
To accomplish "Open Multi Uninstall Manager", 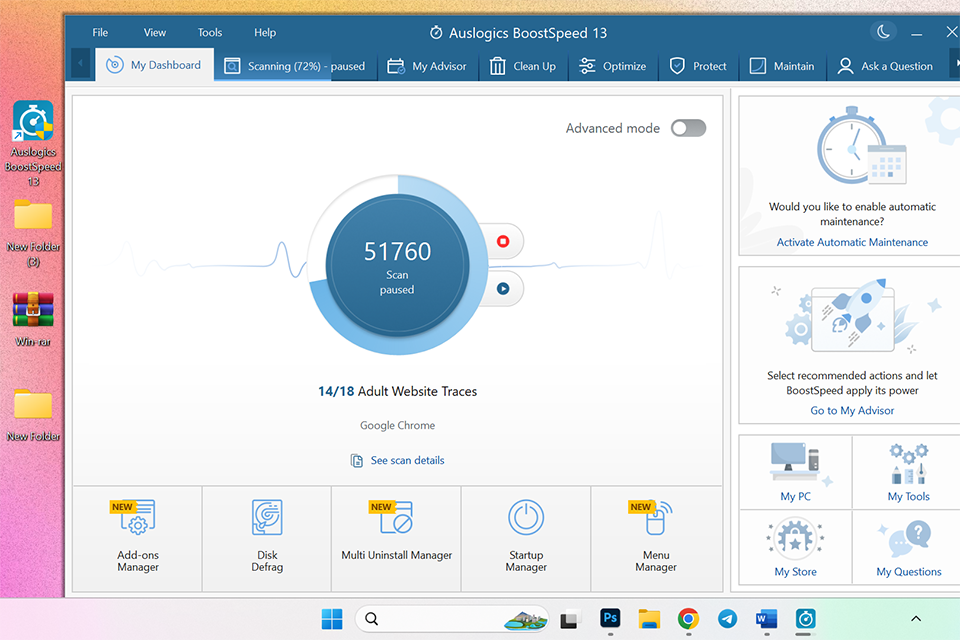I will click(x=396, y=538).
